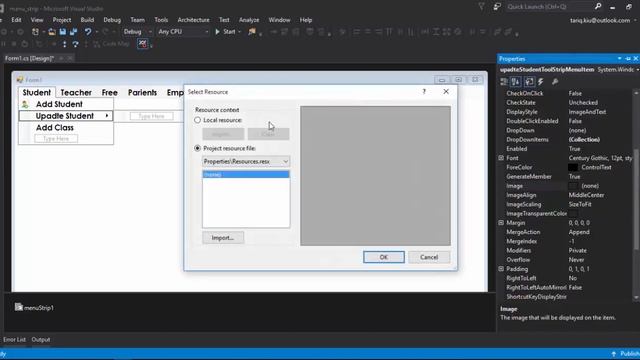Click the New Project toolbar icon
Image resolution: width=640 pixels, height=360 pixels.
(36, 31)
